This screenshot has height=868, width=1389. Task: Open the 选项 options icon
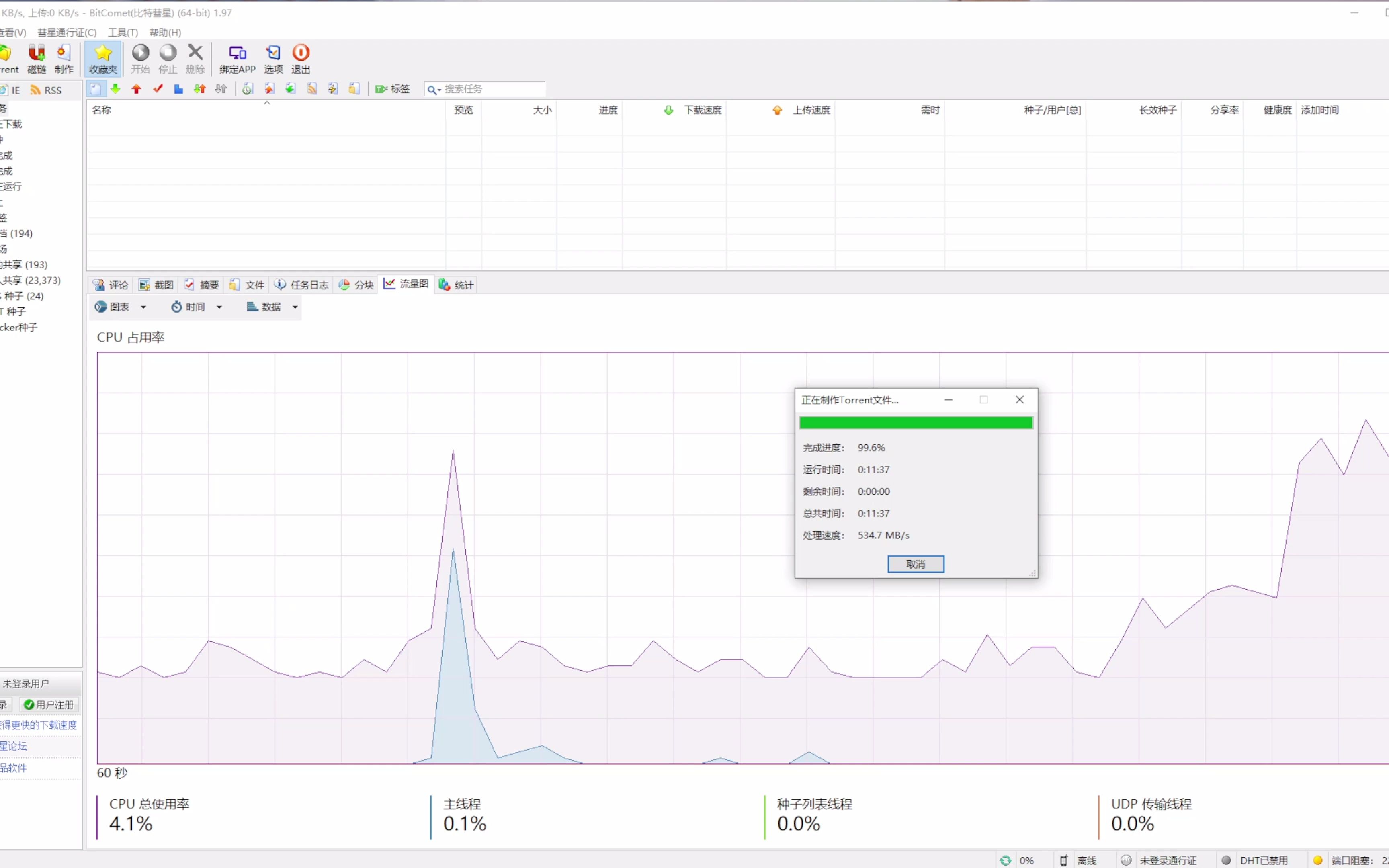(273, 59)
